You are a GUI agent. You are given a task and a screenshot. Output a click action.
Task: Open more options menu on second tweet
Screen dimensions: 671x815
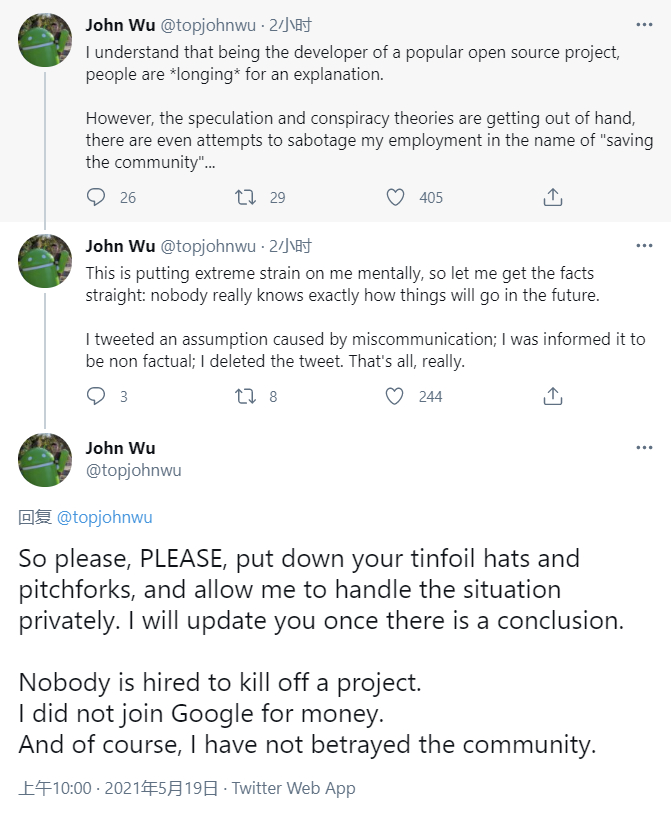coord(644,246)
